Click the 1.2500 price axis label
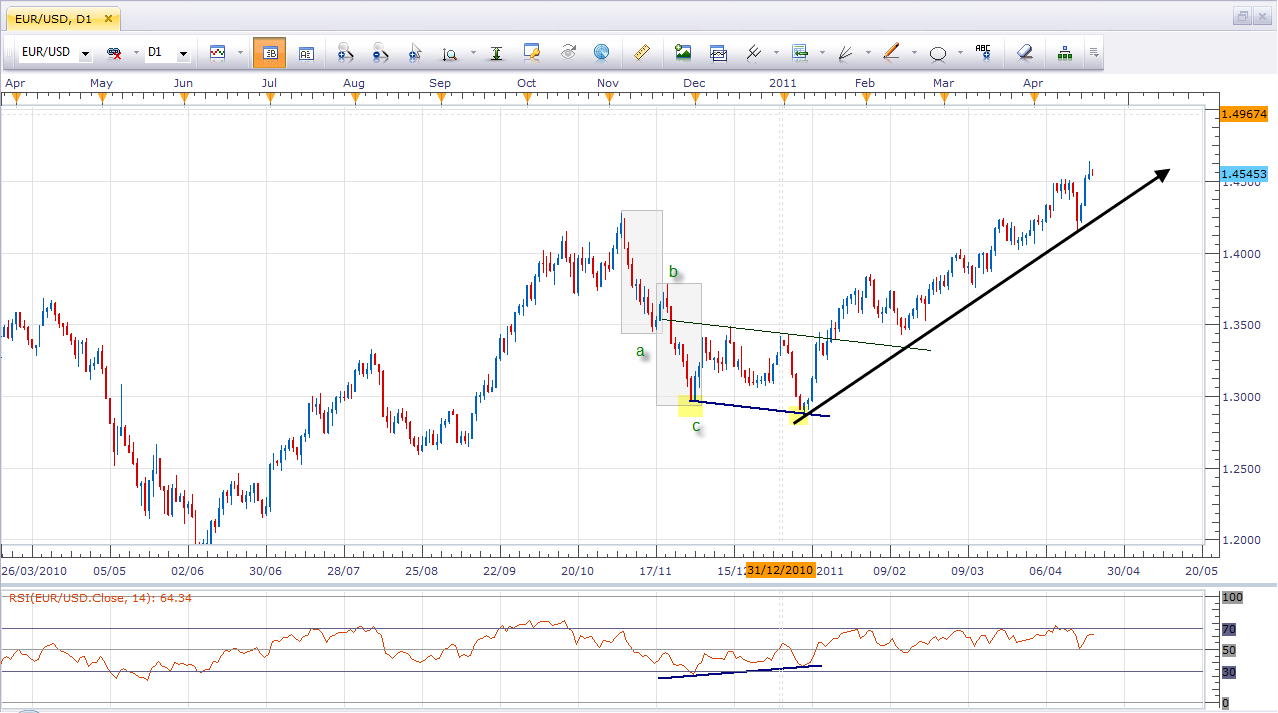This screenshot has width=1278, height=713. pyautogui.click(x=1241, y=469)
